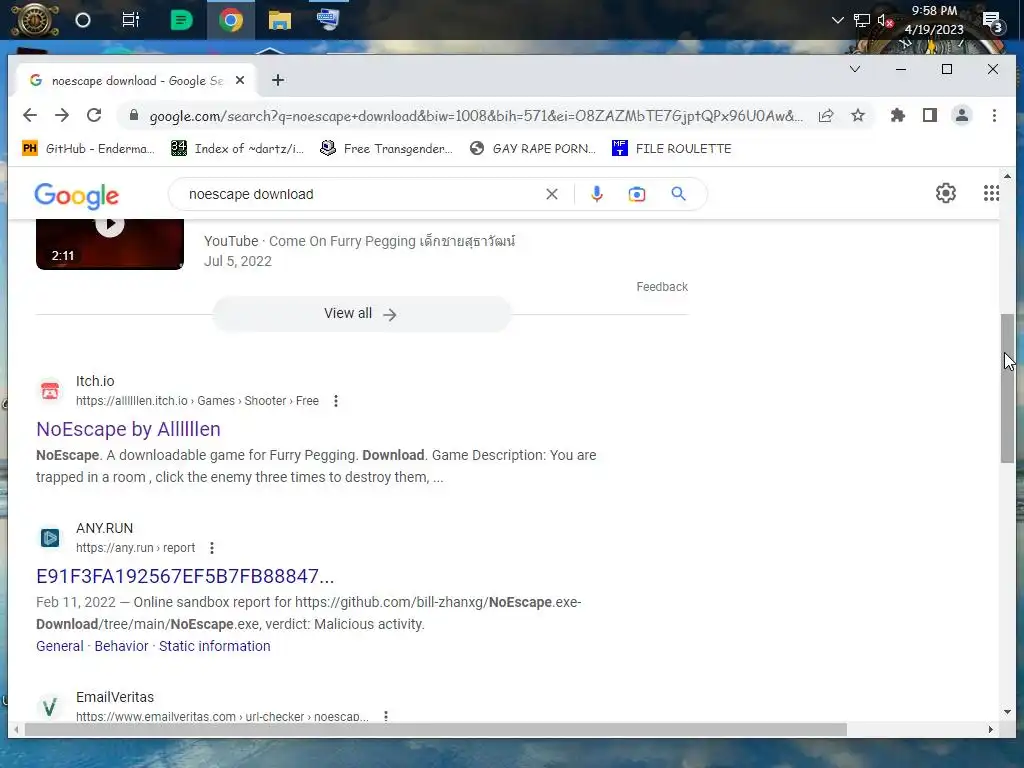The width and height of the screenshot is (1024, 768).
Task: Open Task View on the taskbar
Action: [131, 20]
